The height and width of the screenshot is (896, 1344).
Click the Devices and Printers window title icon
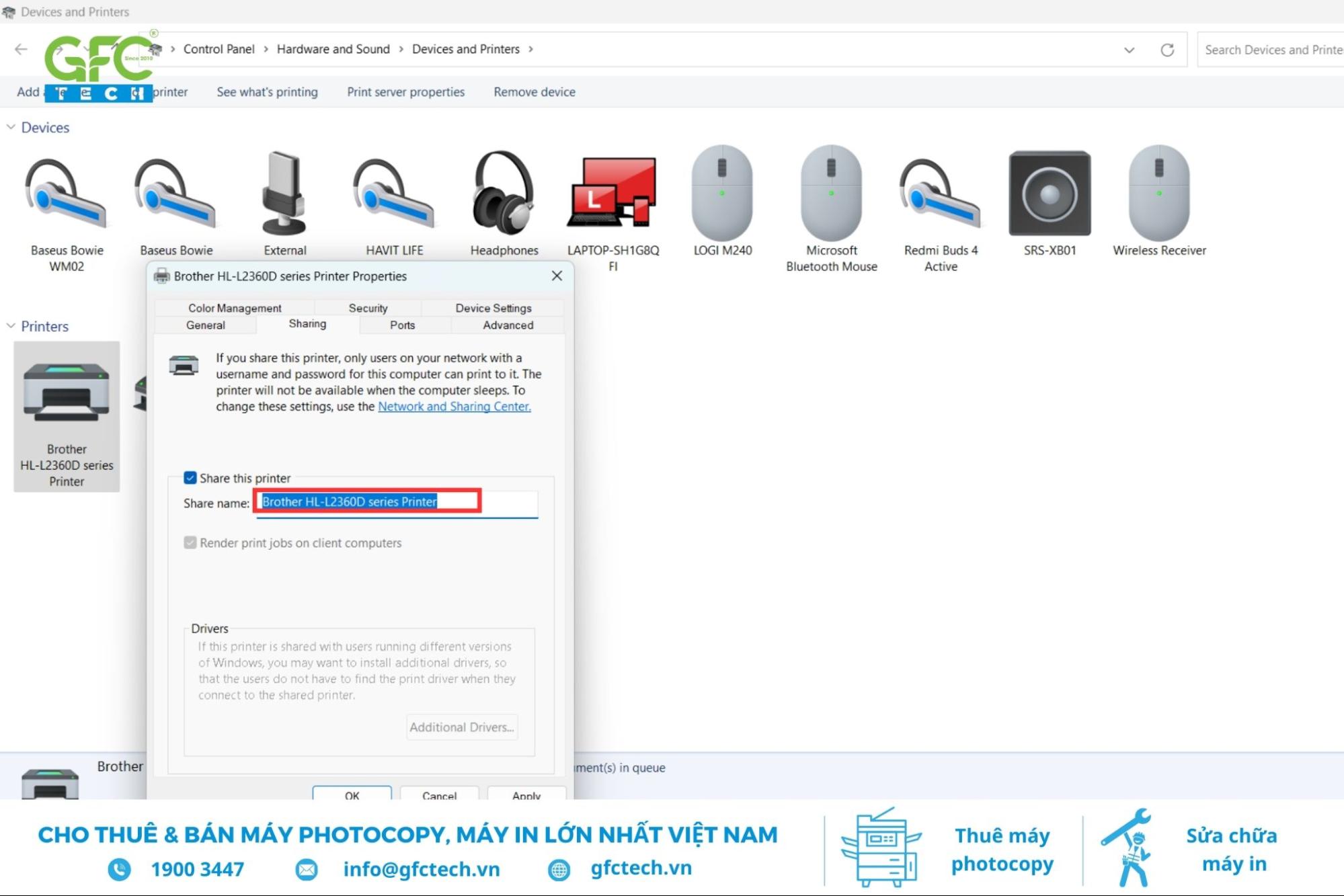click(x=8, y=12)
